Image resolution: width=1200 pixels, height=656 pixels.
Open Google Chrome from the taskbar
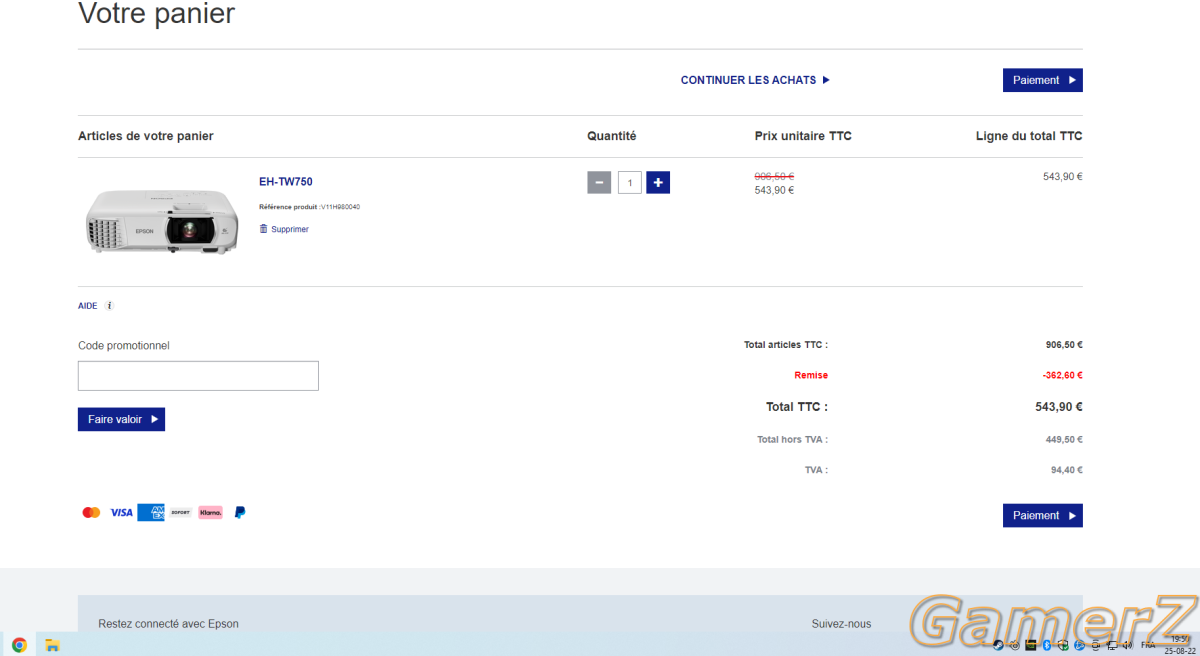point(19,644)
